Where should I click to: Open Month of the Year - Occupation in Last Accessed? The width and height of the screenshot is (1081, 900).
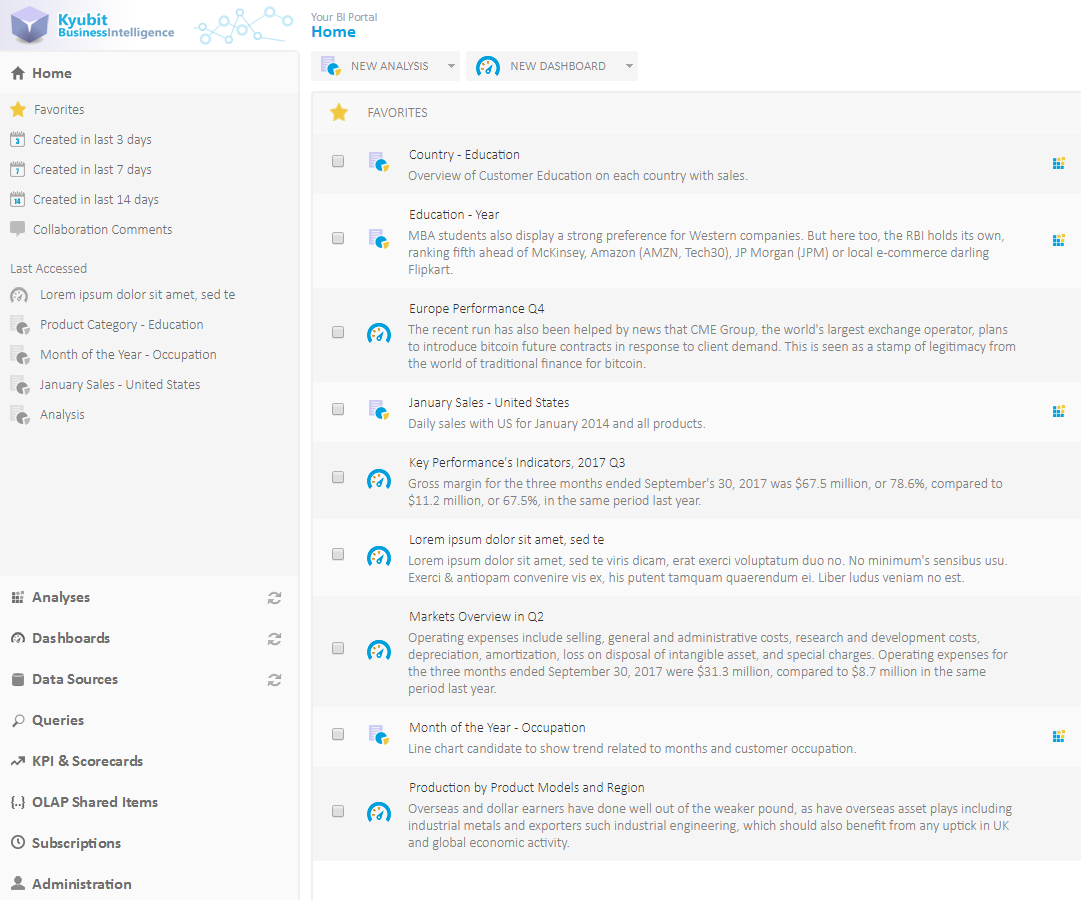(128, 354)
